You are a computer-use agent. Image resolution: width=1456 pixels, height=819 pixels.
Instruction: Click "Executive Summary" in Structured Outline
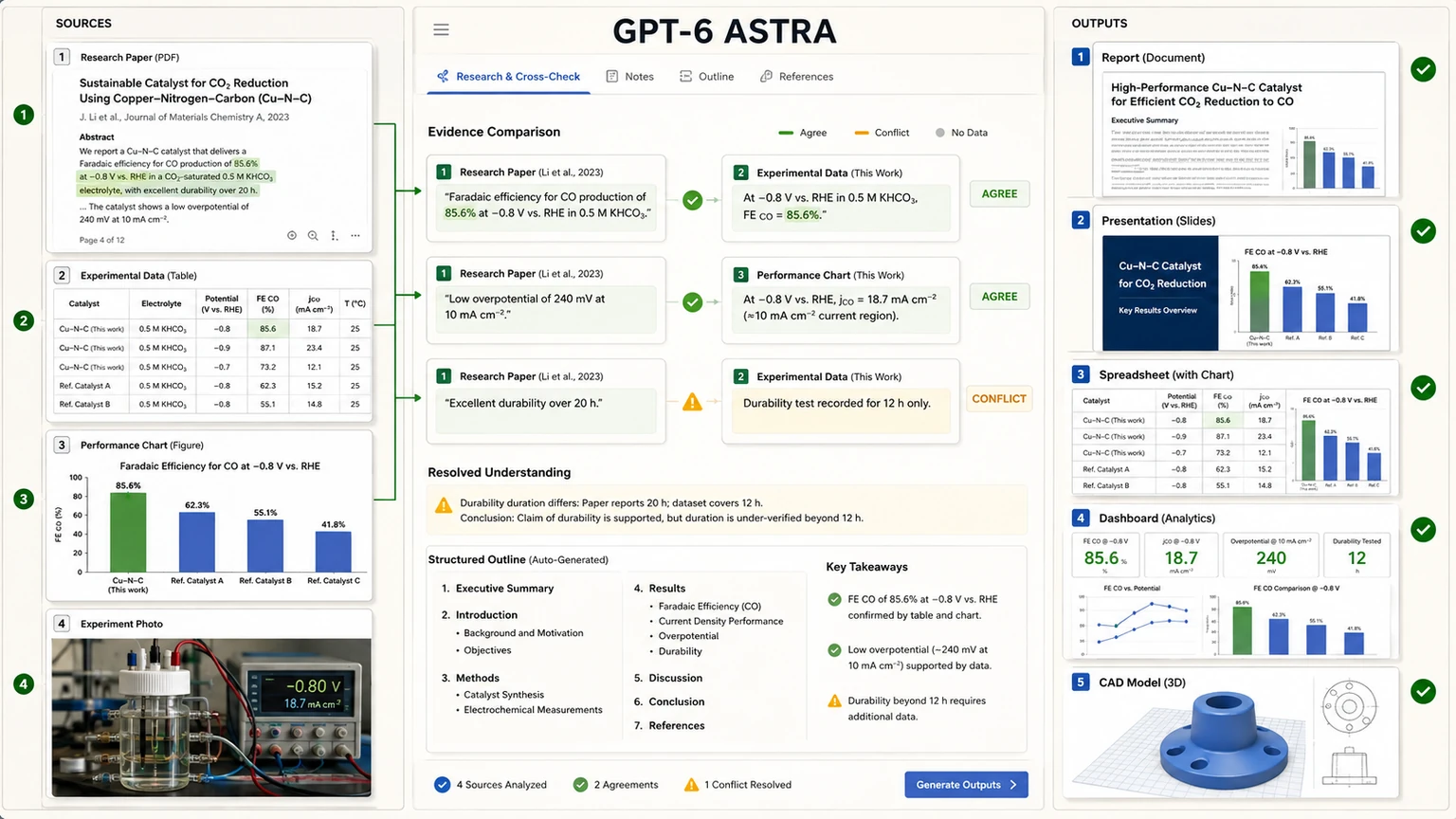504,589
